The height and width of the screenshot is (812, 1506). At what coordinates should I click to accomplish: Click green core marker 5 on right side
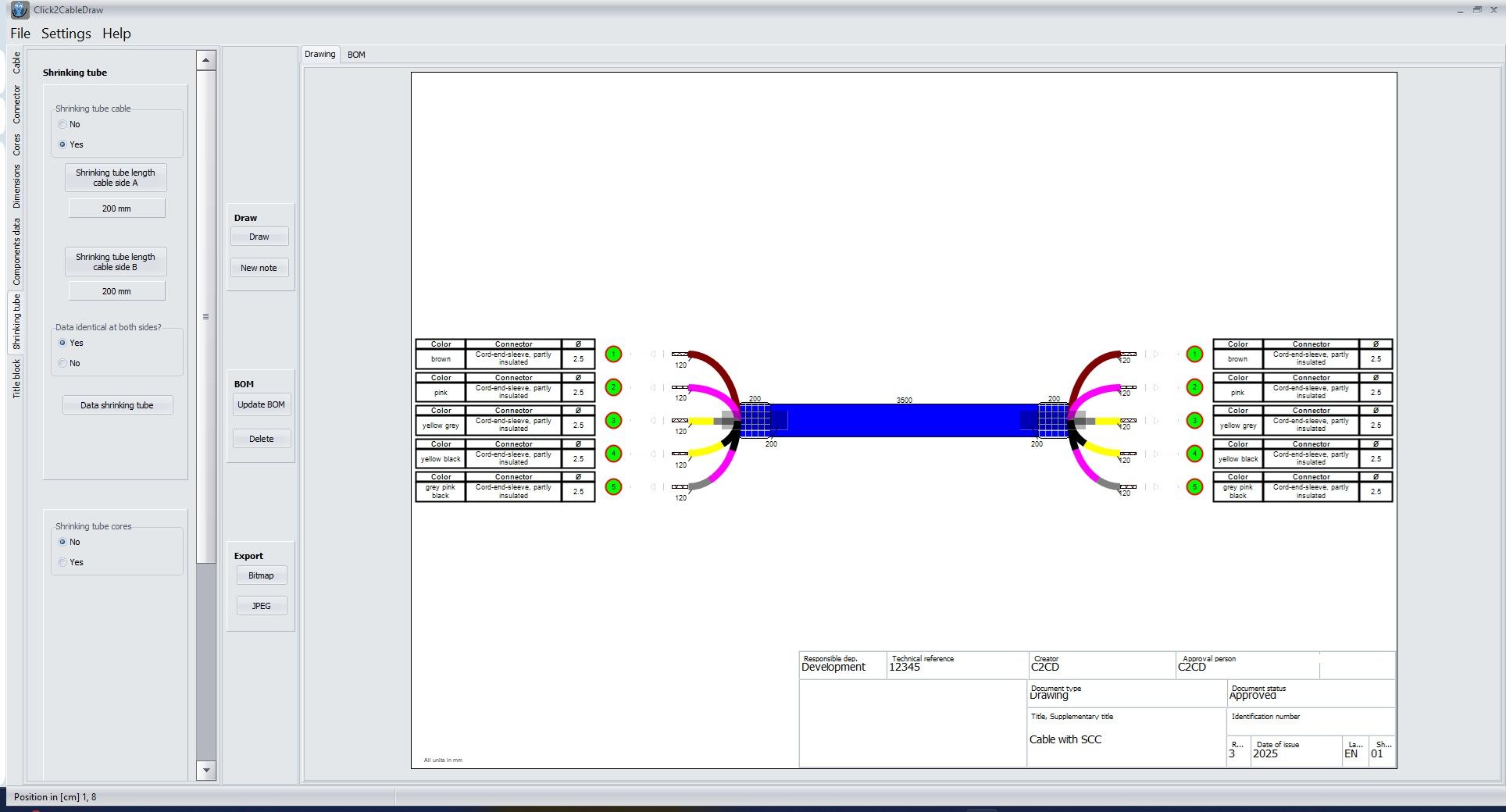[x=1194, y=487]
